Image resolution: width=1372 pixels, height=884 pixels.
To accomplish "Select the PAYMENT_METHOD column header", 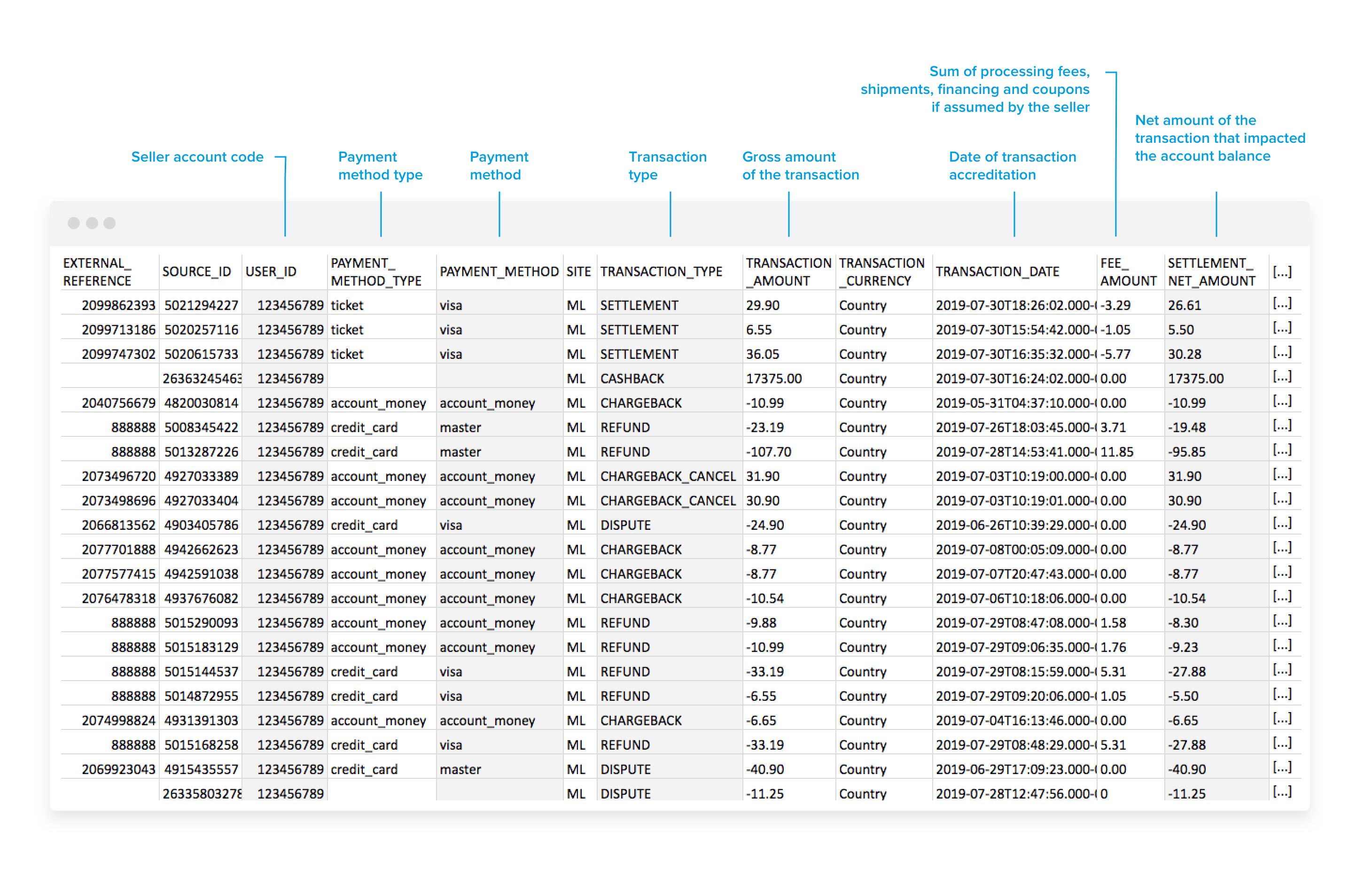I will tap(499, 271).
